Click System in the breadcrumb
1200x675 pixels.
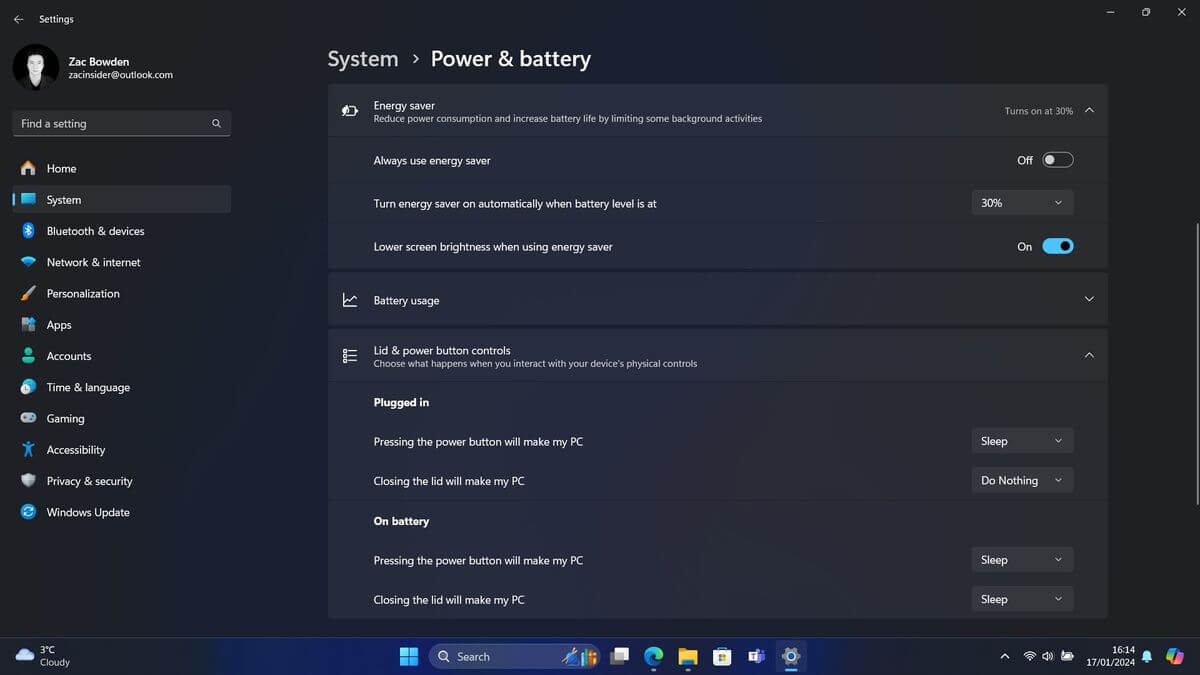click(x=363, y=59)
